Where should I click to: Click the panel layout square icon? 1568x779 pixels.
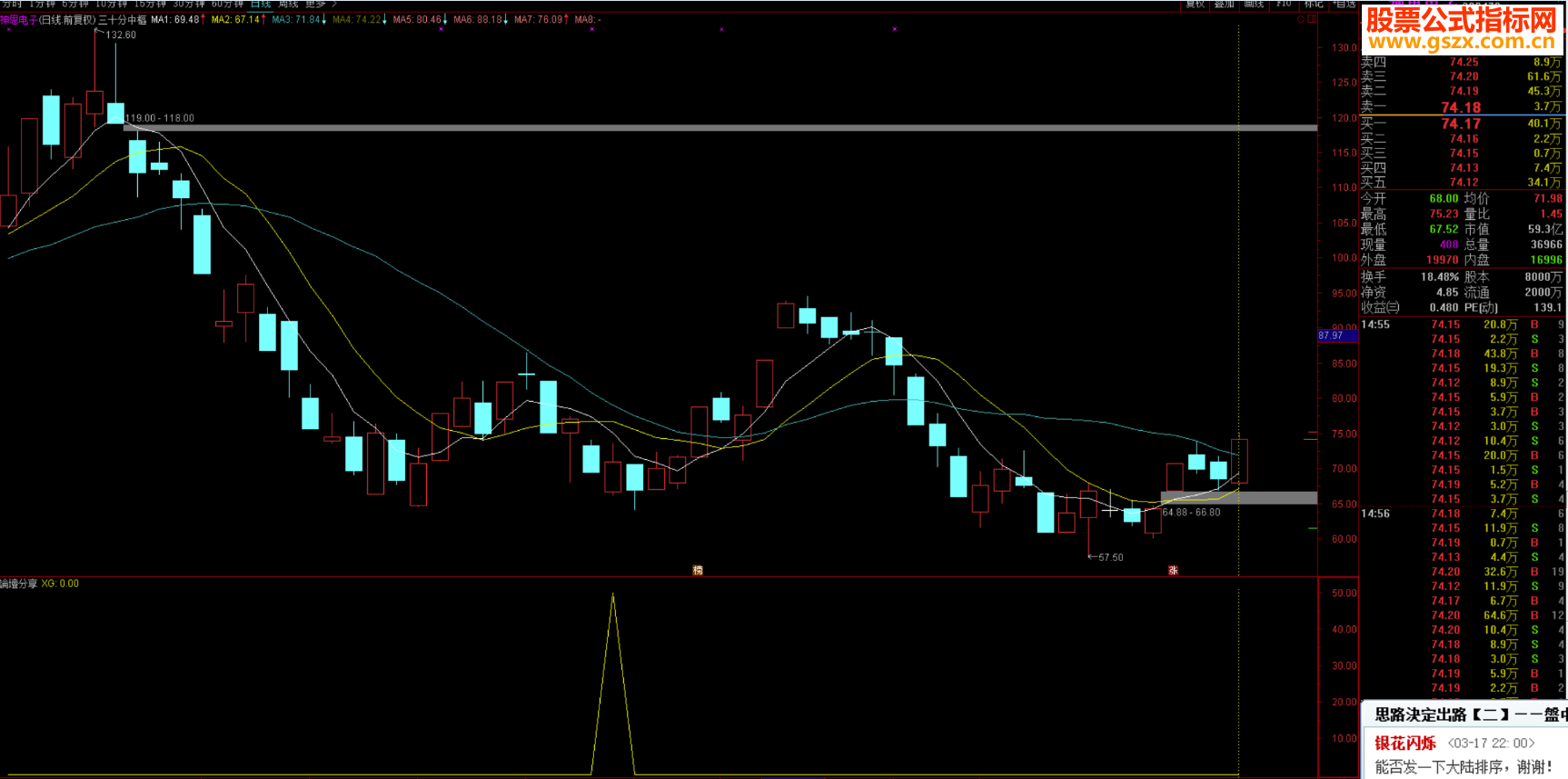(1312, 19)
